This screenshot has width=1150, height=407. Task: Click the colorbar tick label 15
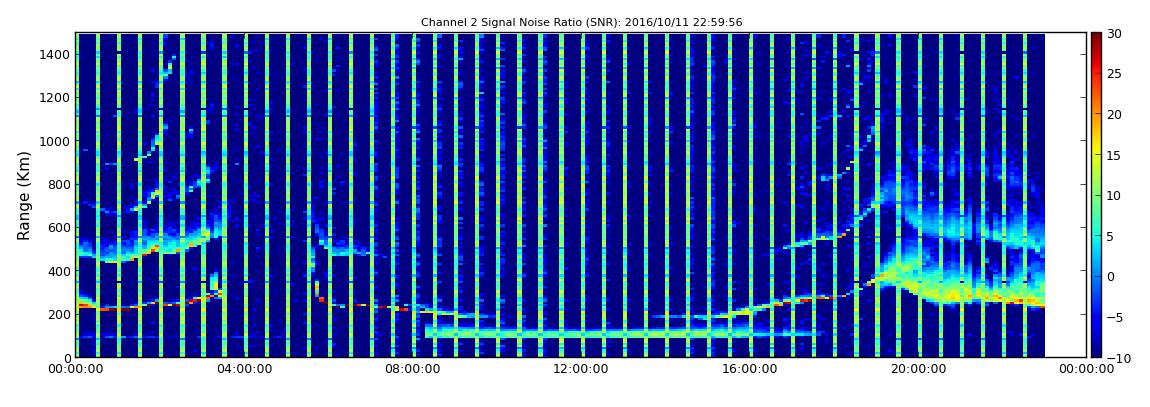click(1114, 155)
